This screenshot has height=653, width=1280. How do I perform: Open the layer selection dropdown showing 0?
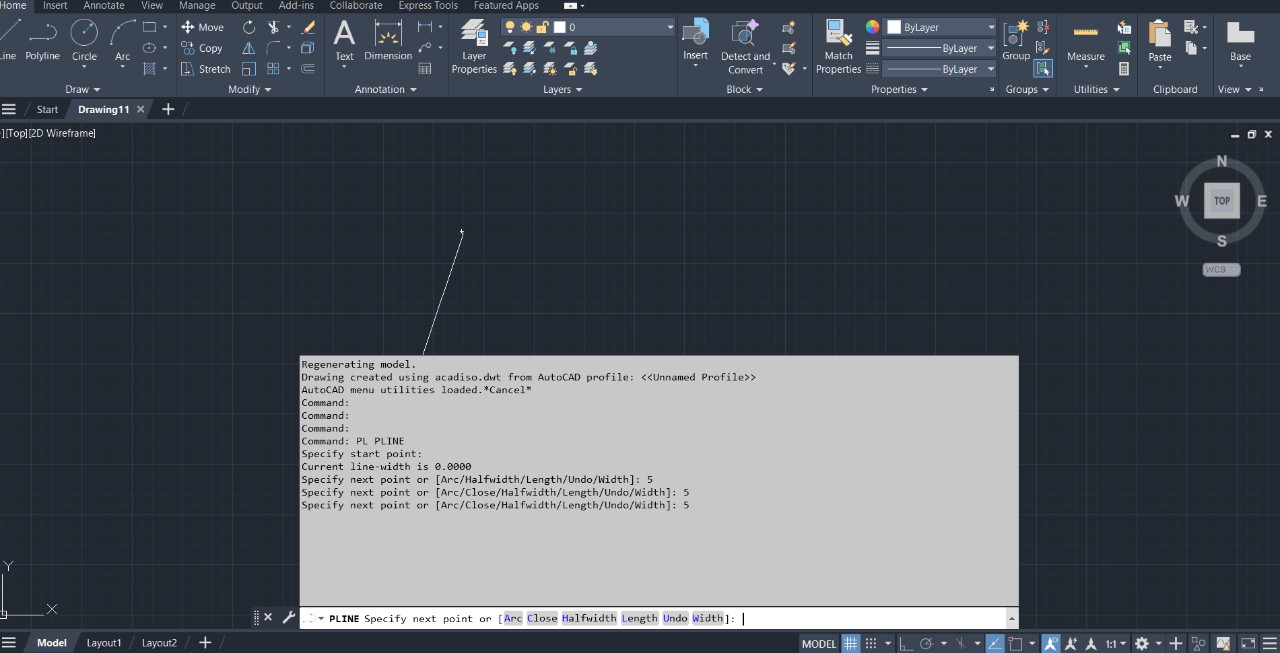669,28
